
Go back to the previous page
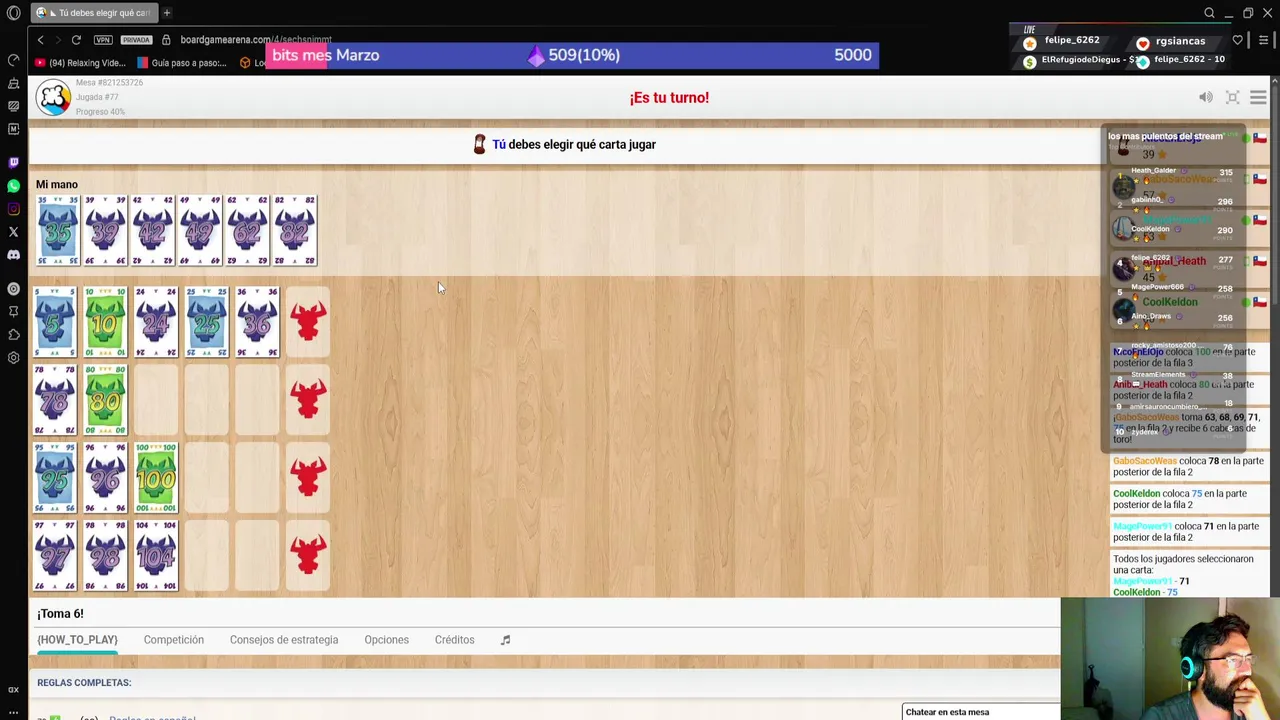(40, 40)
